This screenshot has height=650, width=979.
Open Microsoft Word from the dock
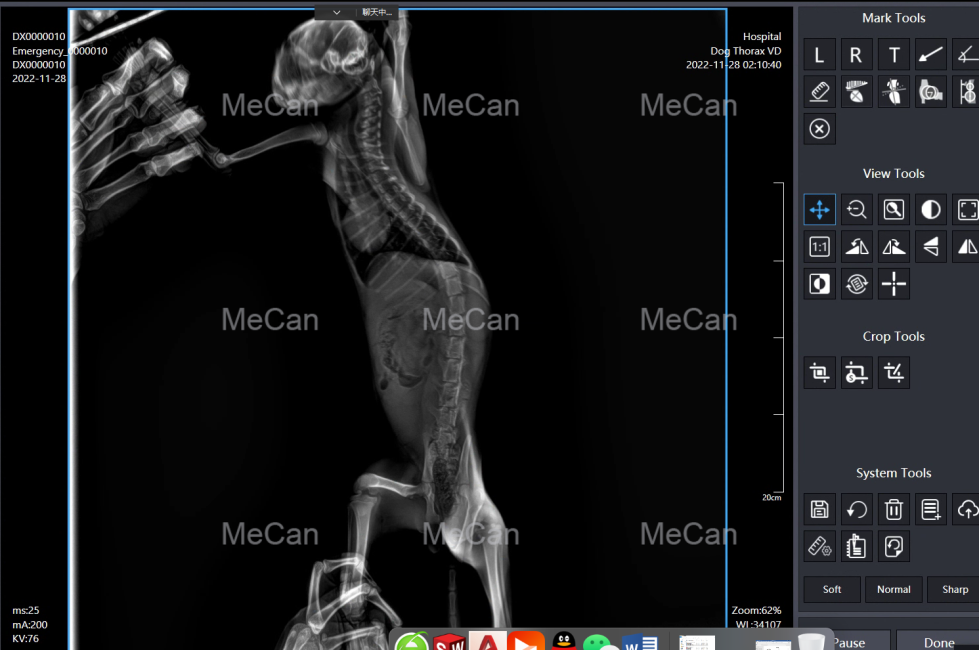coord(641,643)
